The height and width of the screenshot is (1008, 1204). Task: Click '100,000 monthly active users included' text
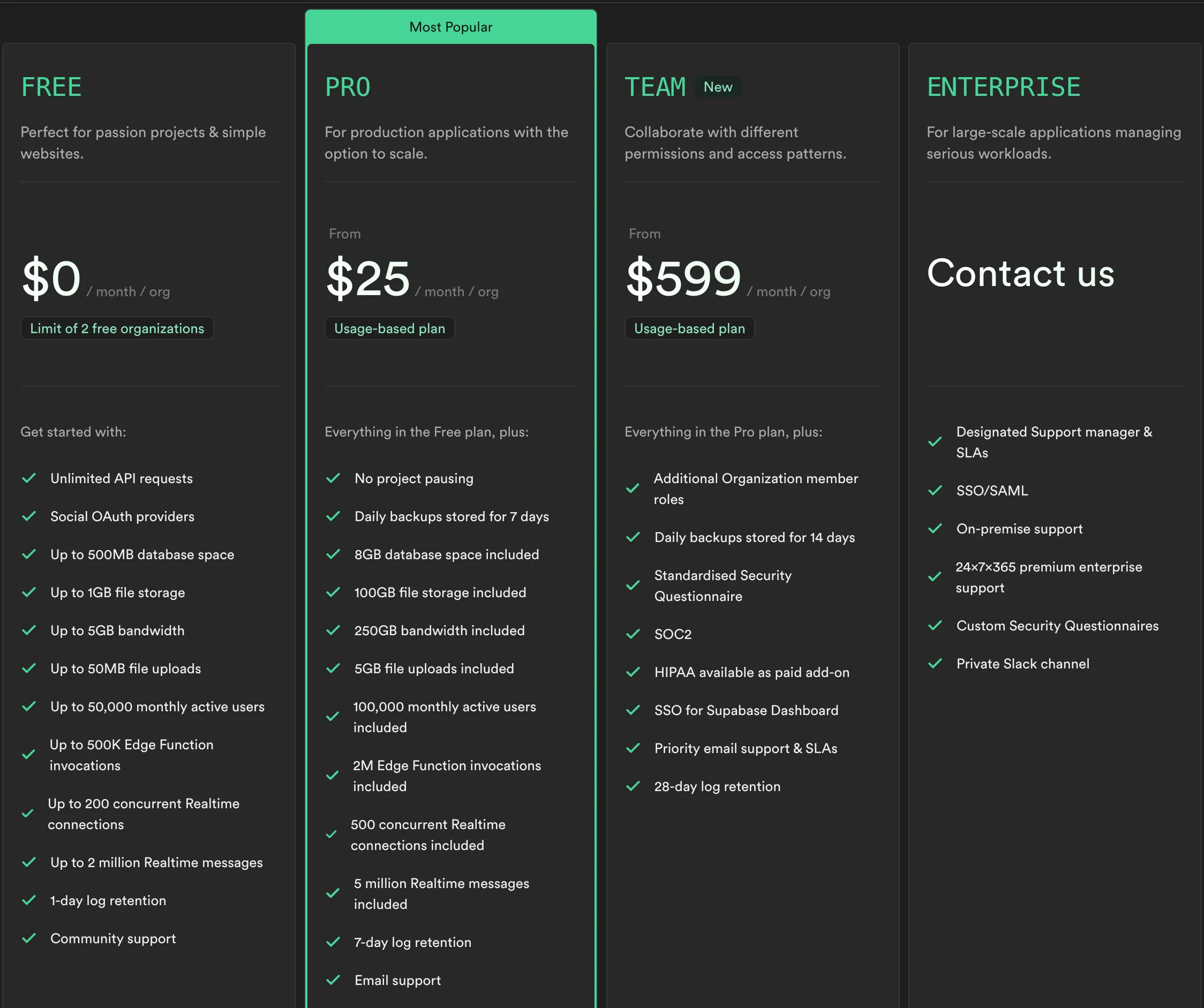tap(445, 717)
